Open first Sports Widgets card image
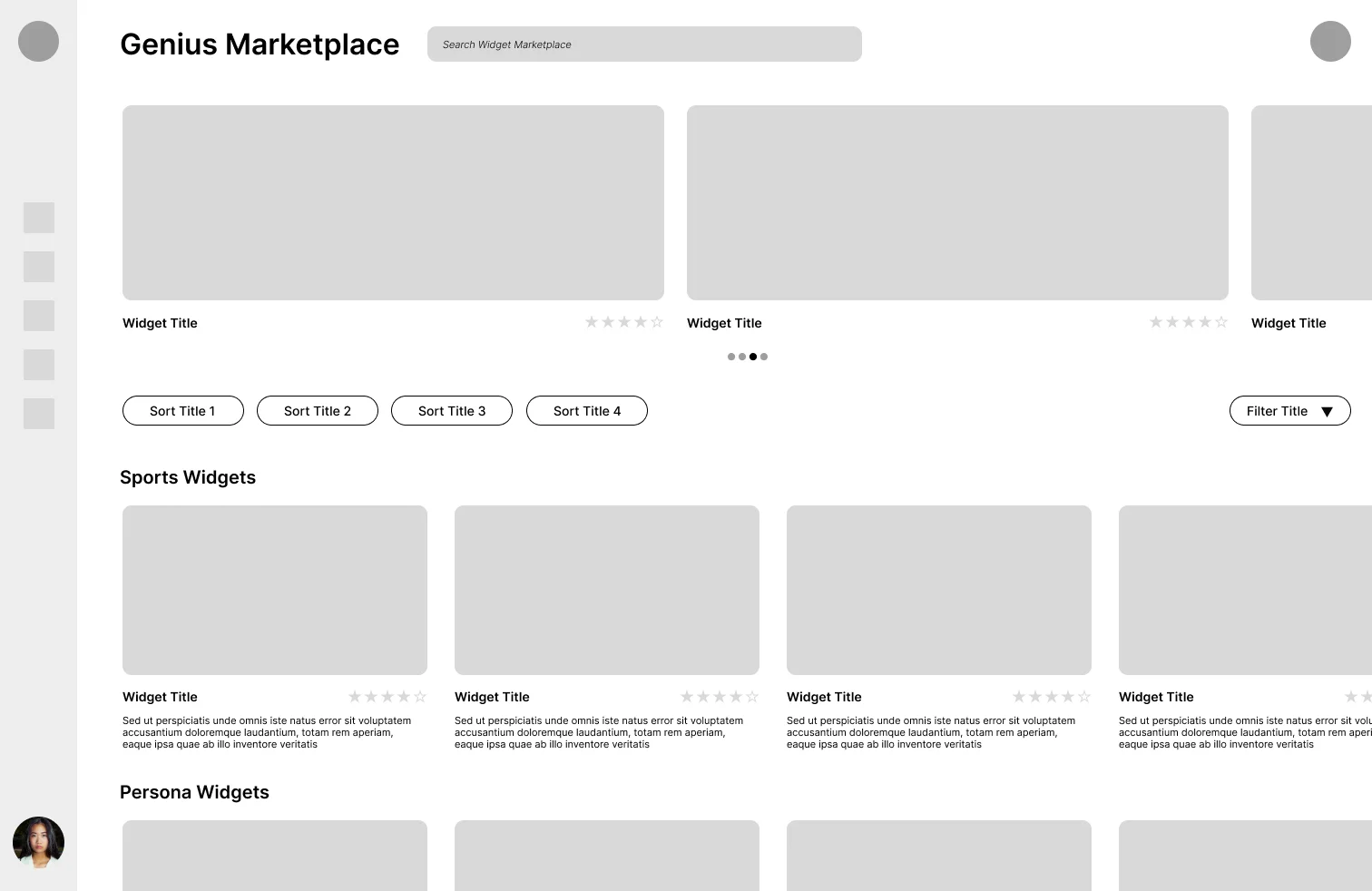Viewport: 1372px width, 891px height. click(x=275, y=590)
